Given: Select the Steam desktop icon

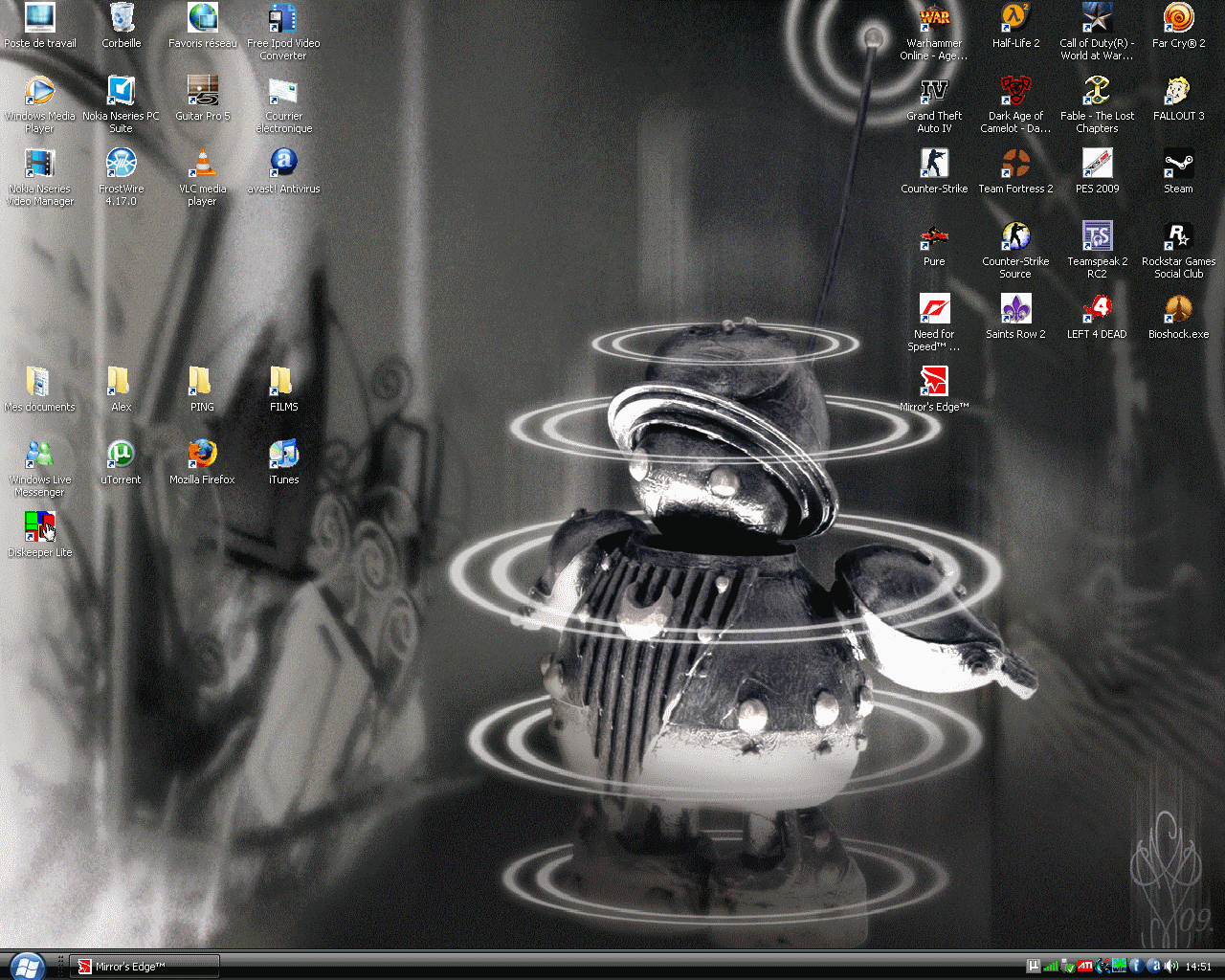Looking at the screenshot, I should click(1178, 165).
